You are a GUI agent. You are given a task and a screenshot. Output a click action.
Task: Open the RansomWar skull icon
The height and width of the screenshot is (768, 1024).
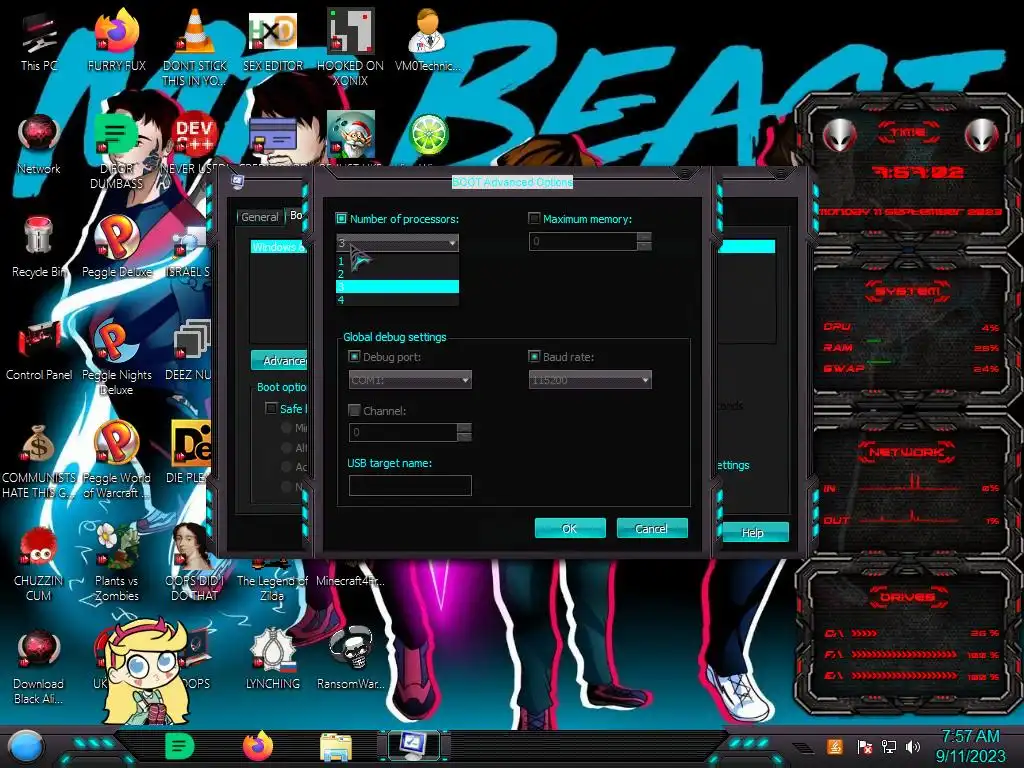coord(351,657)
